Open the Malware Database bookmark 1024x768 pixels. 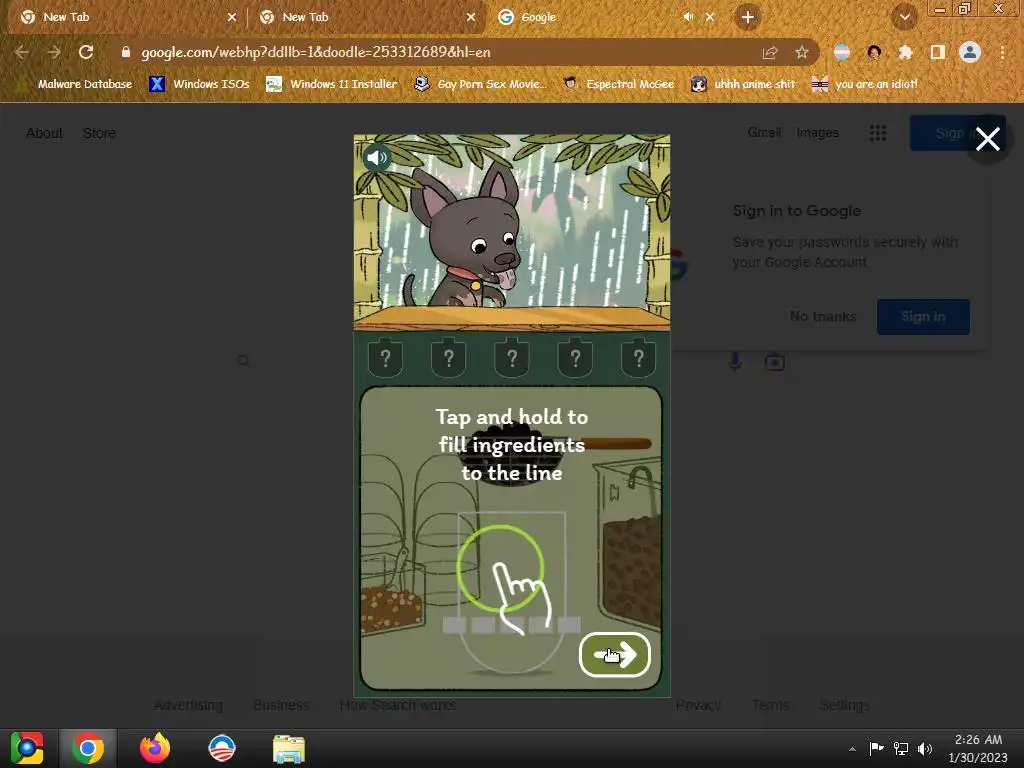77,84
